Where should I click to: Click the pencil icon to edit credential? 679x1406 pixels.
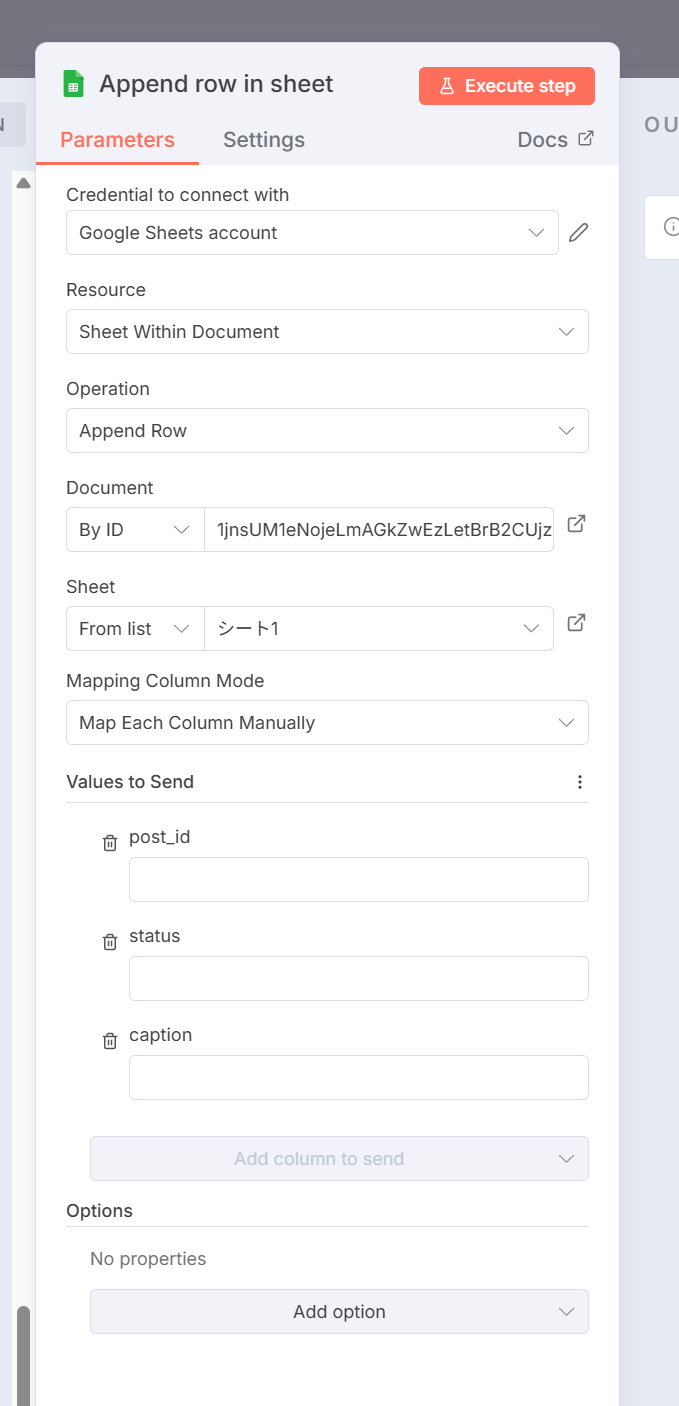pyautogui.click(x=578, y=233)
